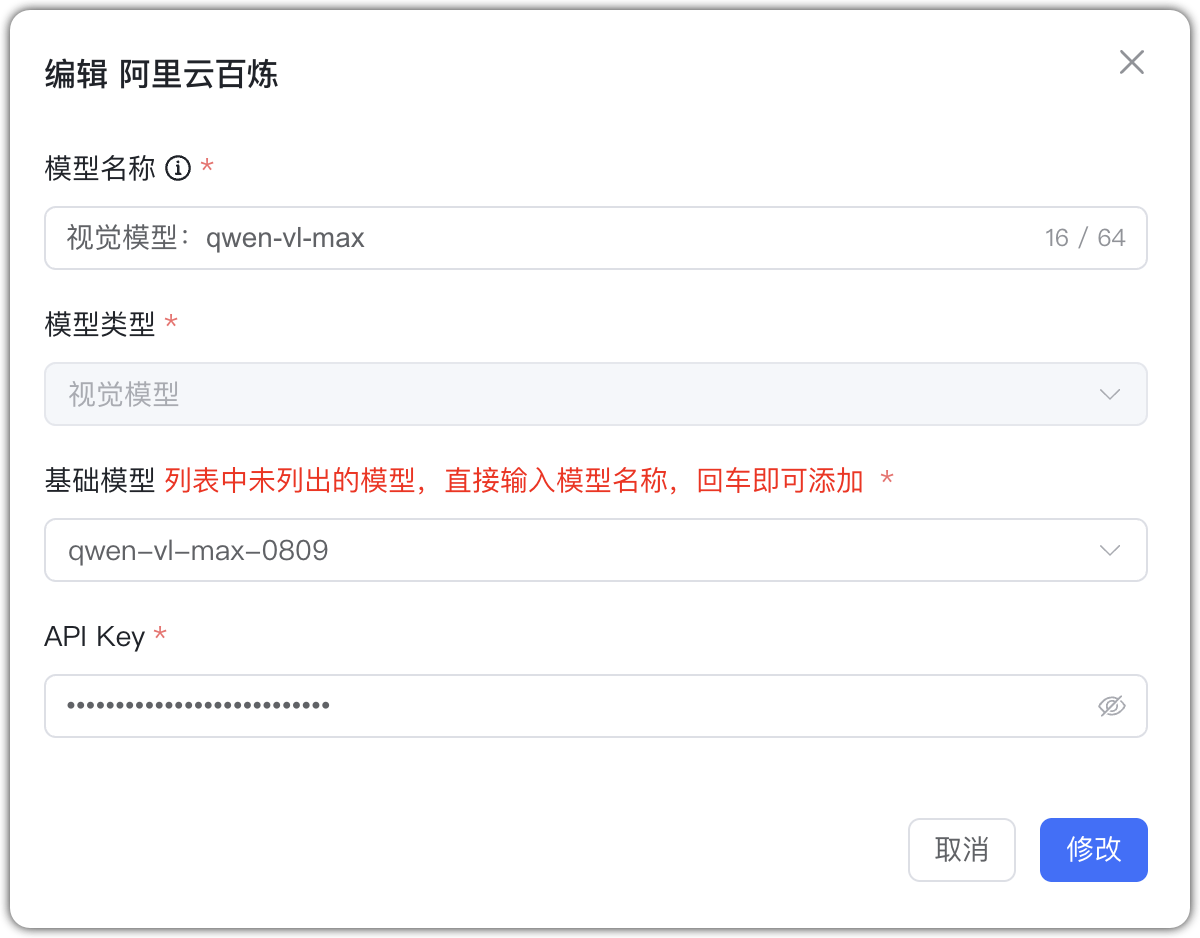This screenshot has height=938, width=1200.
Task: Click the disabled 模型类型 视觉模型 dropdown
Action: point(596,394)
